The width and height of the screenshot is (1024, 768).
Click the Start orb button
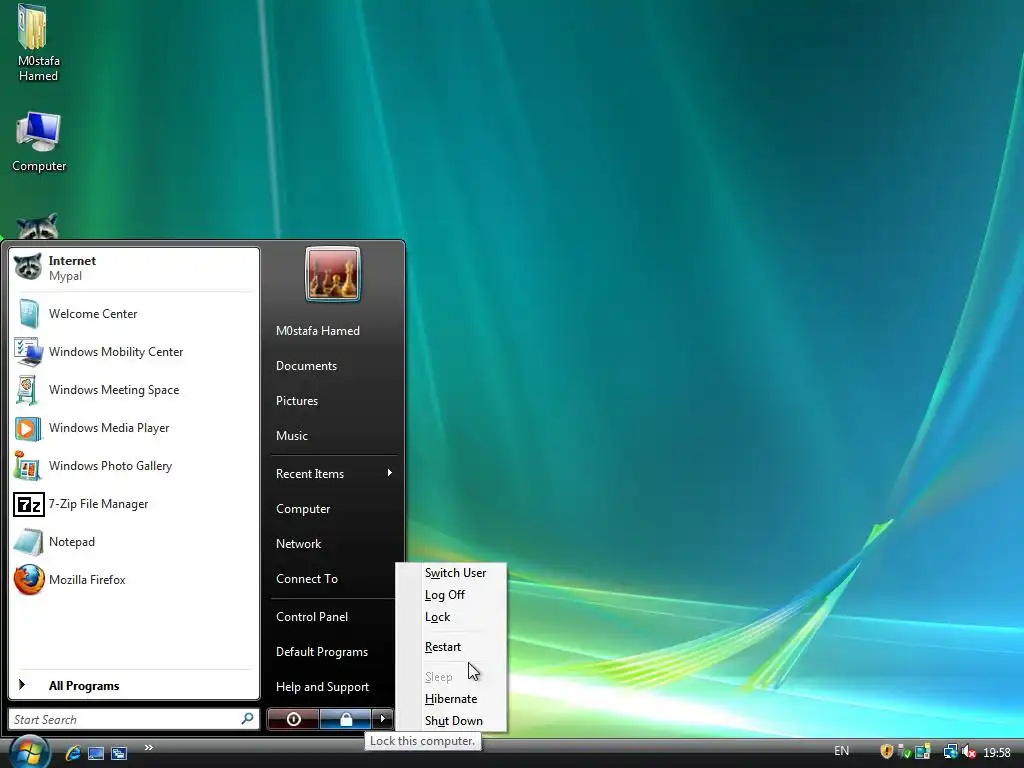coord(28,752)
